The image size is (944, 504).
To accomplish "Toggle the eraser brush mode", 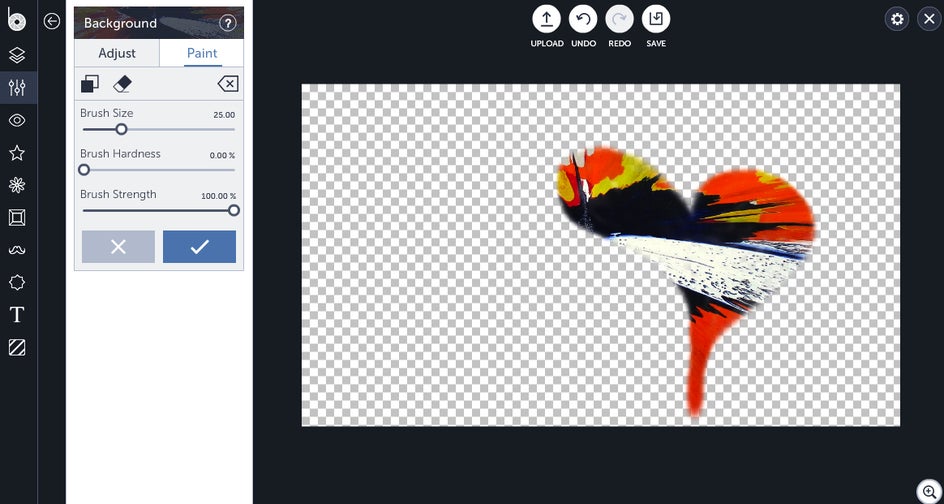I will 122,84.
